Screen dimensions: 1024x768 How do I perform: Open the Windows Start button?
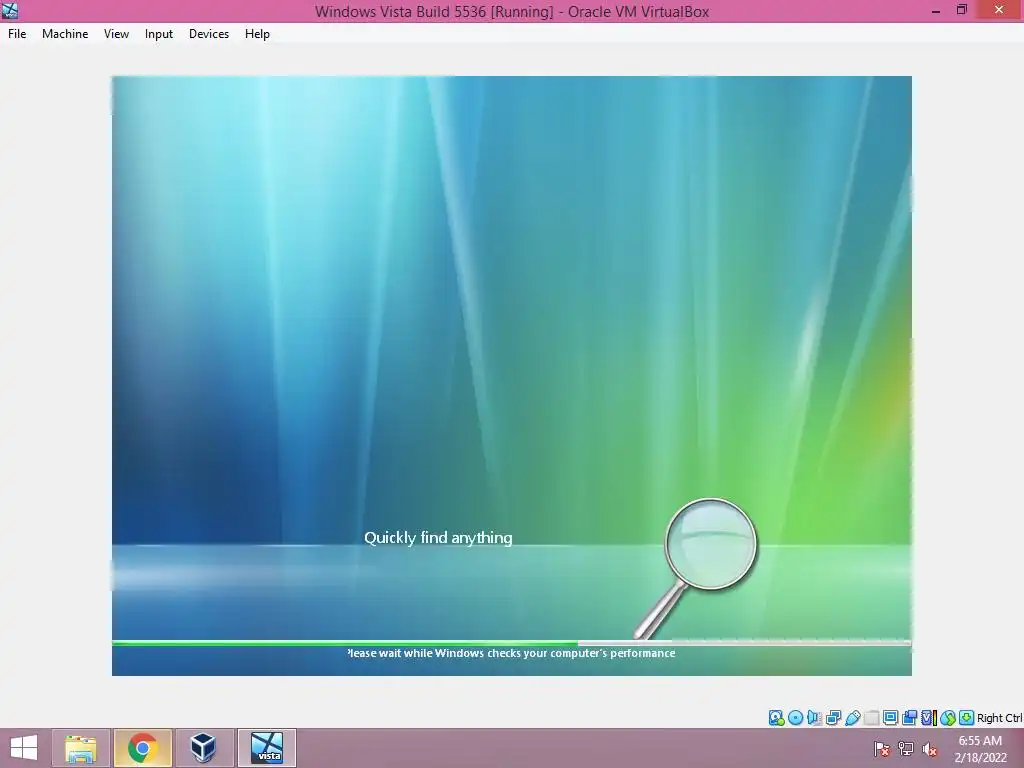coord(24,748)
